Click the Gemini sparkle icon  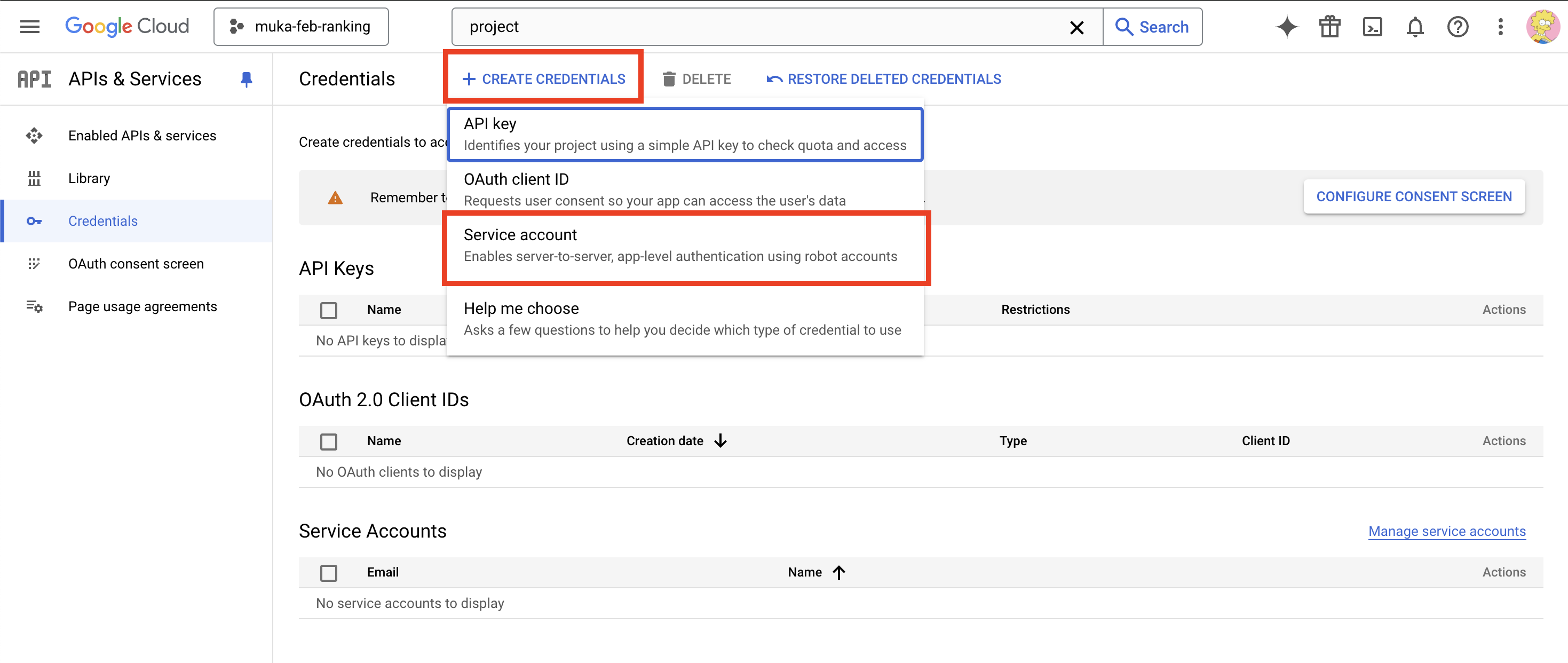1286,27
